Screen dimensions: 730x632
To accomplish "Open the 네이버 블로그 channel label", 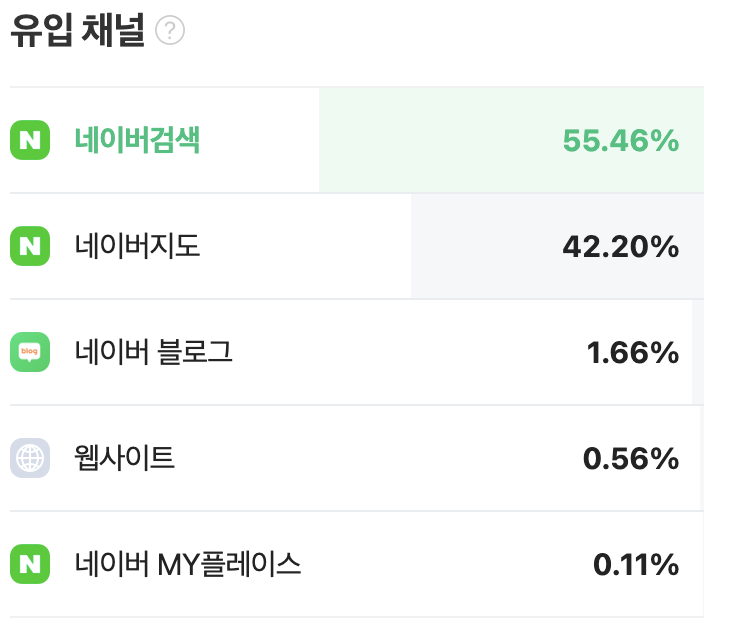I will point(154,352).
